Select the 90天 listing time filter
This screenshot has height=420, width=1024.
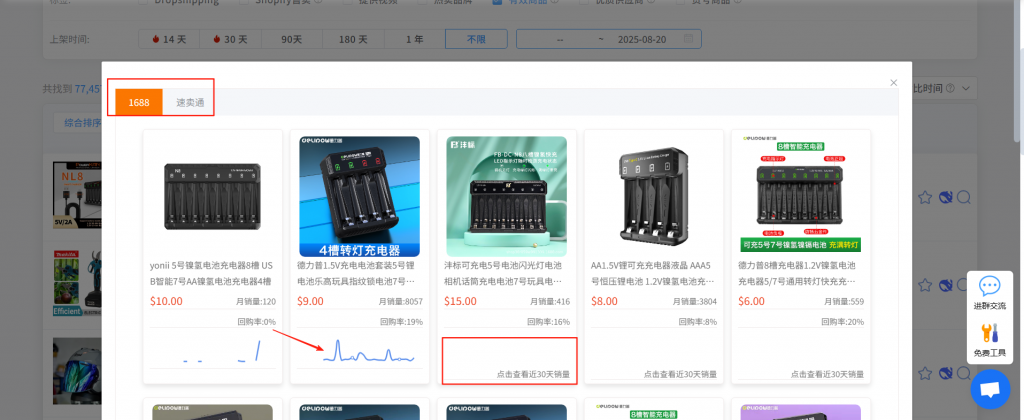(x=291, y=39)
